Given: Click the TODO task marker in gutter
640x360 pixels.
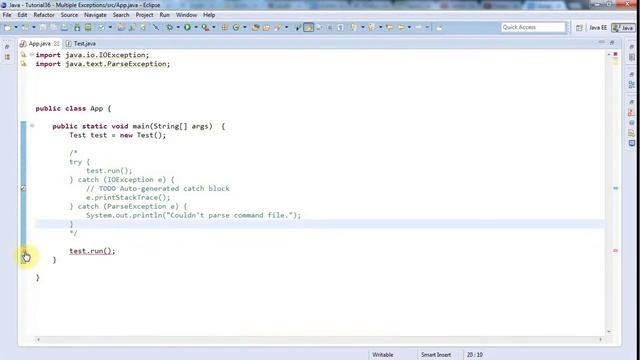Looking at the screenshot, I should click(x=23, y=188).
